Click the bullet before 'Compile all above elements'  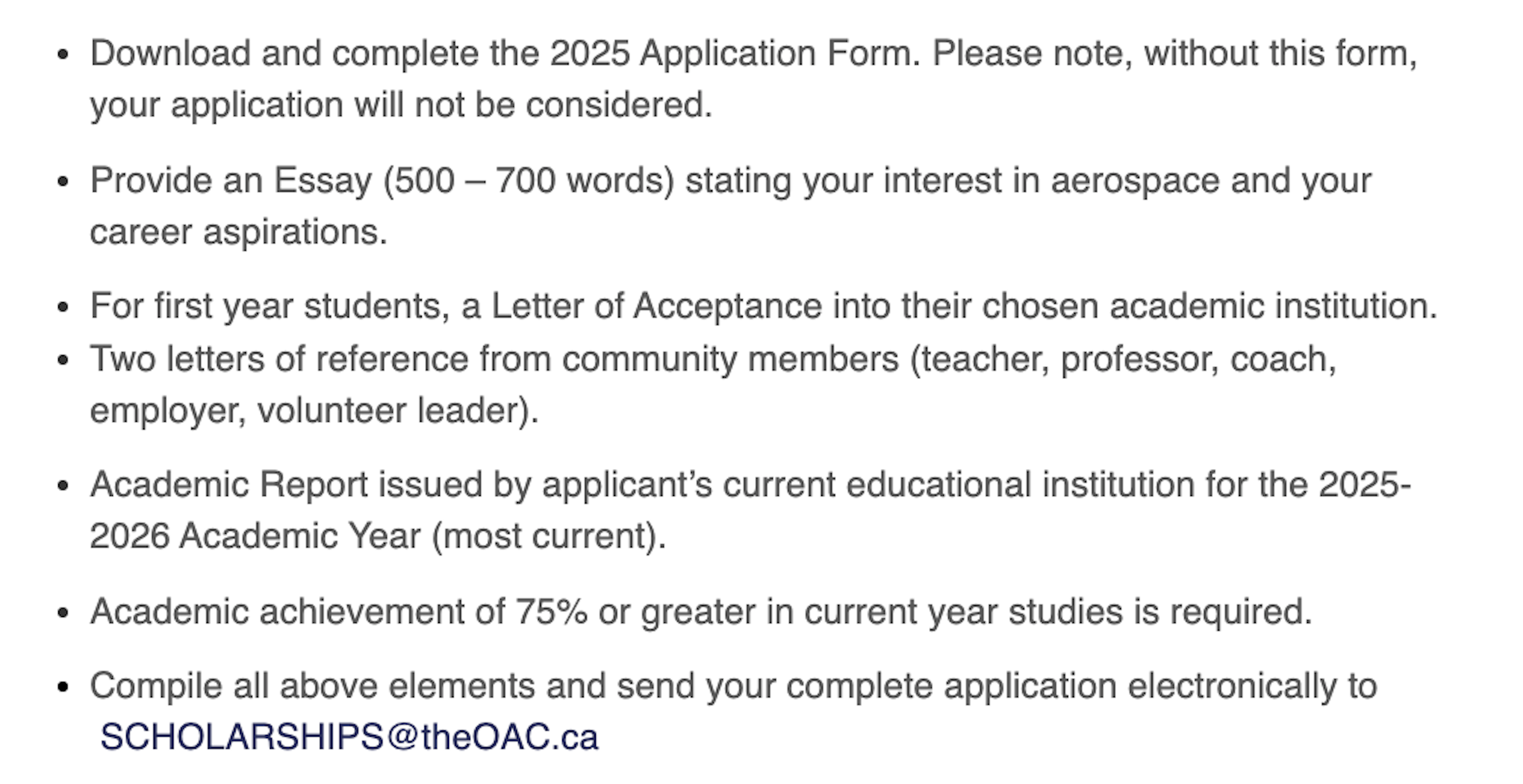(x=63, y=686)
